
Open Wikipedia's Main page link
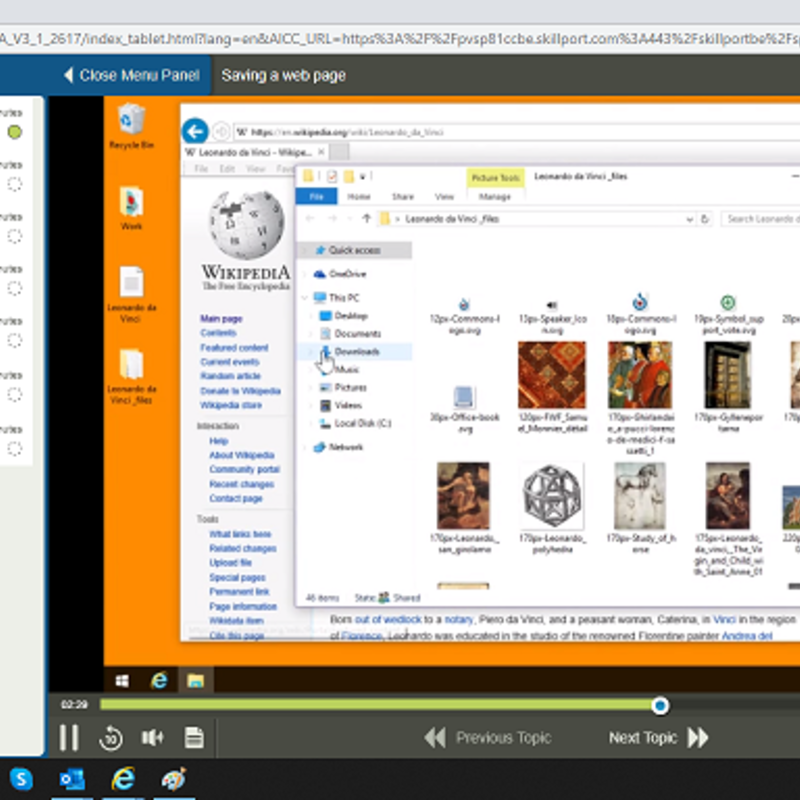click(221, 318)
